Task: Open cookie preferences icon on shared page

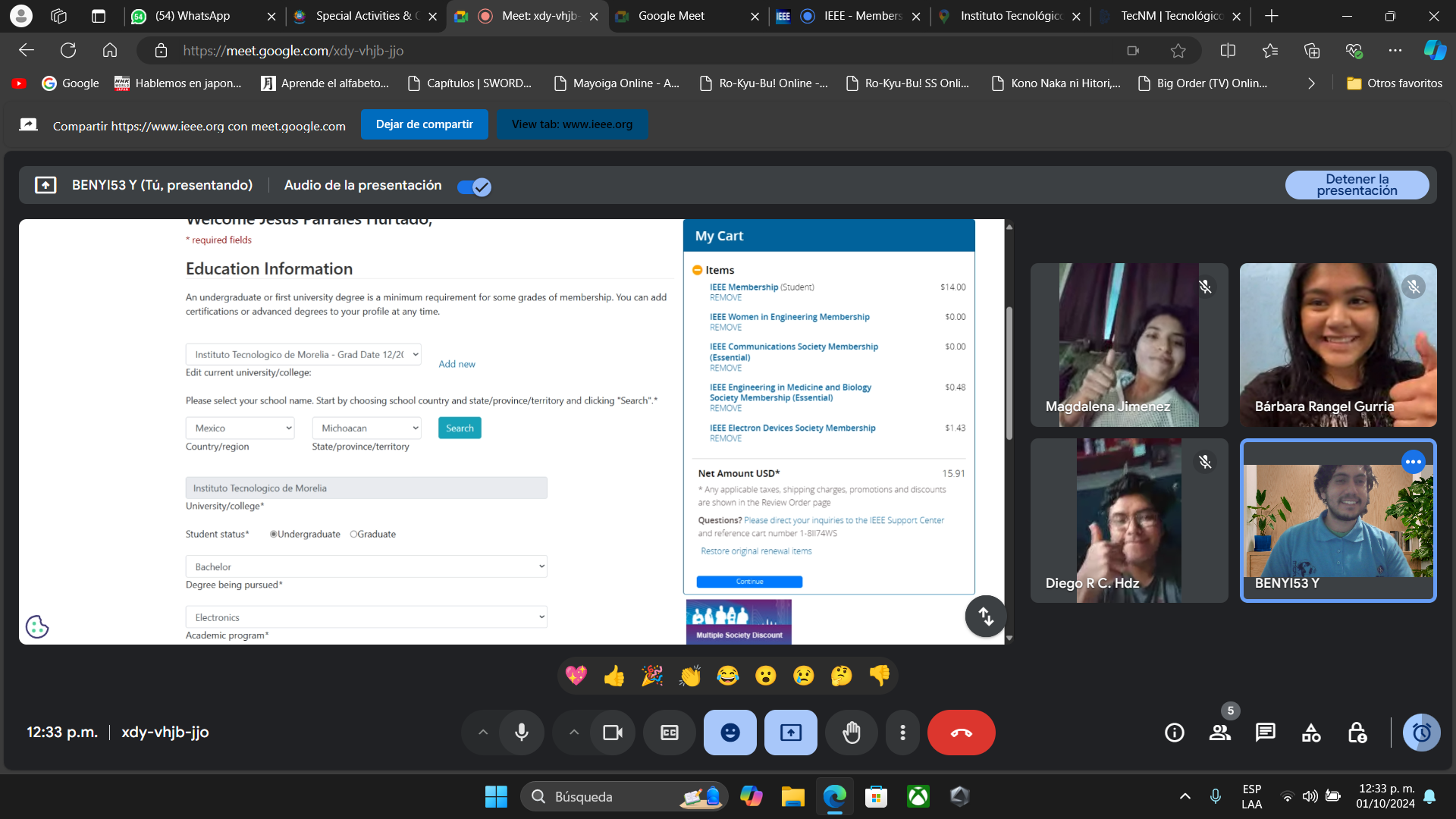Action: pos(37,626)
